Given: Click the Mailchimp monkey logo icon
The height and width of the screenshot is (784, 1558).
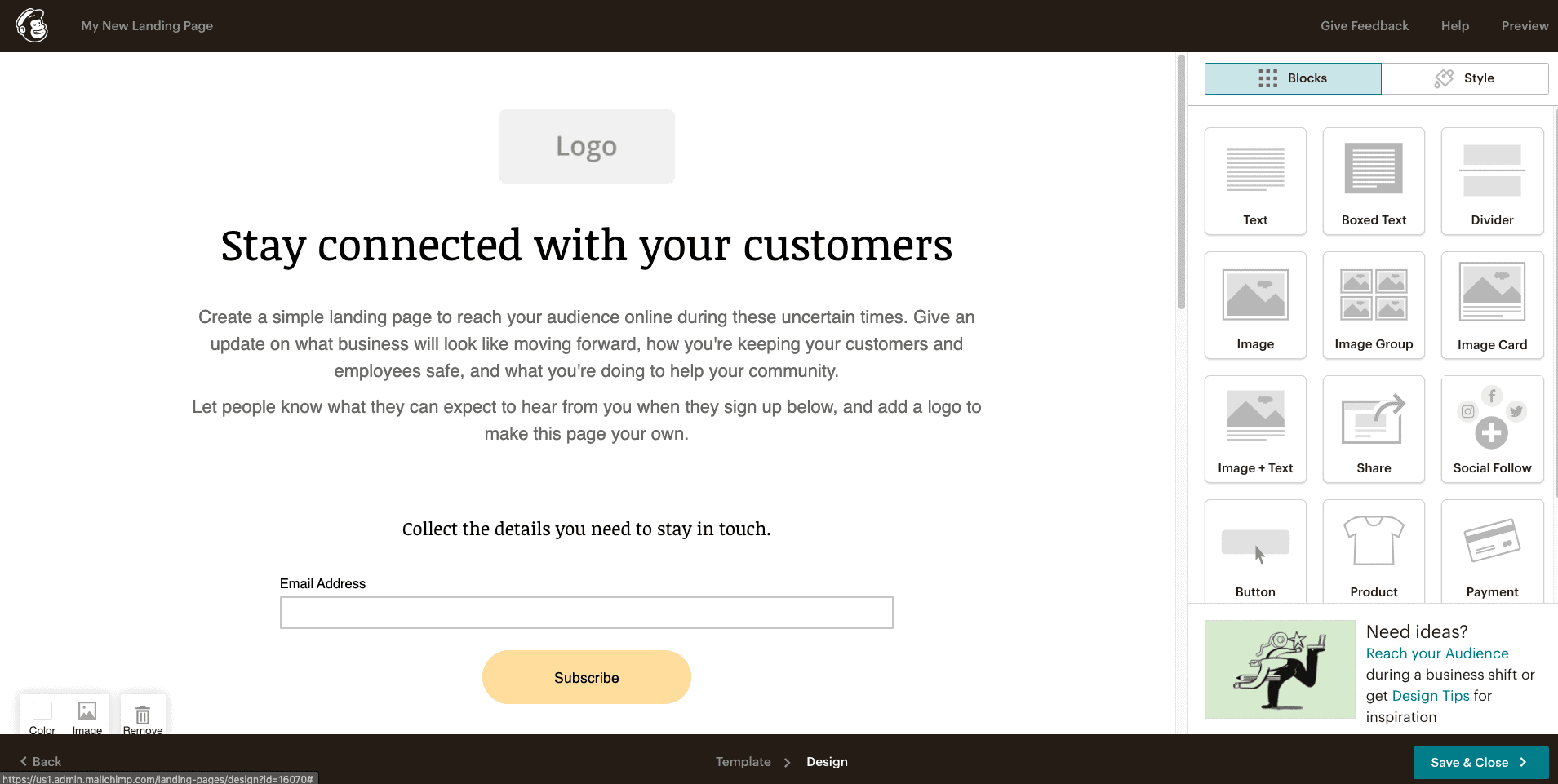Looking at the screenshot, I should point(32,25).
